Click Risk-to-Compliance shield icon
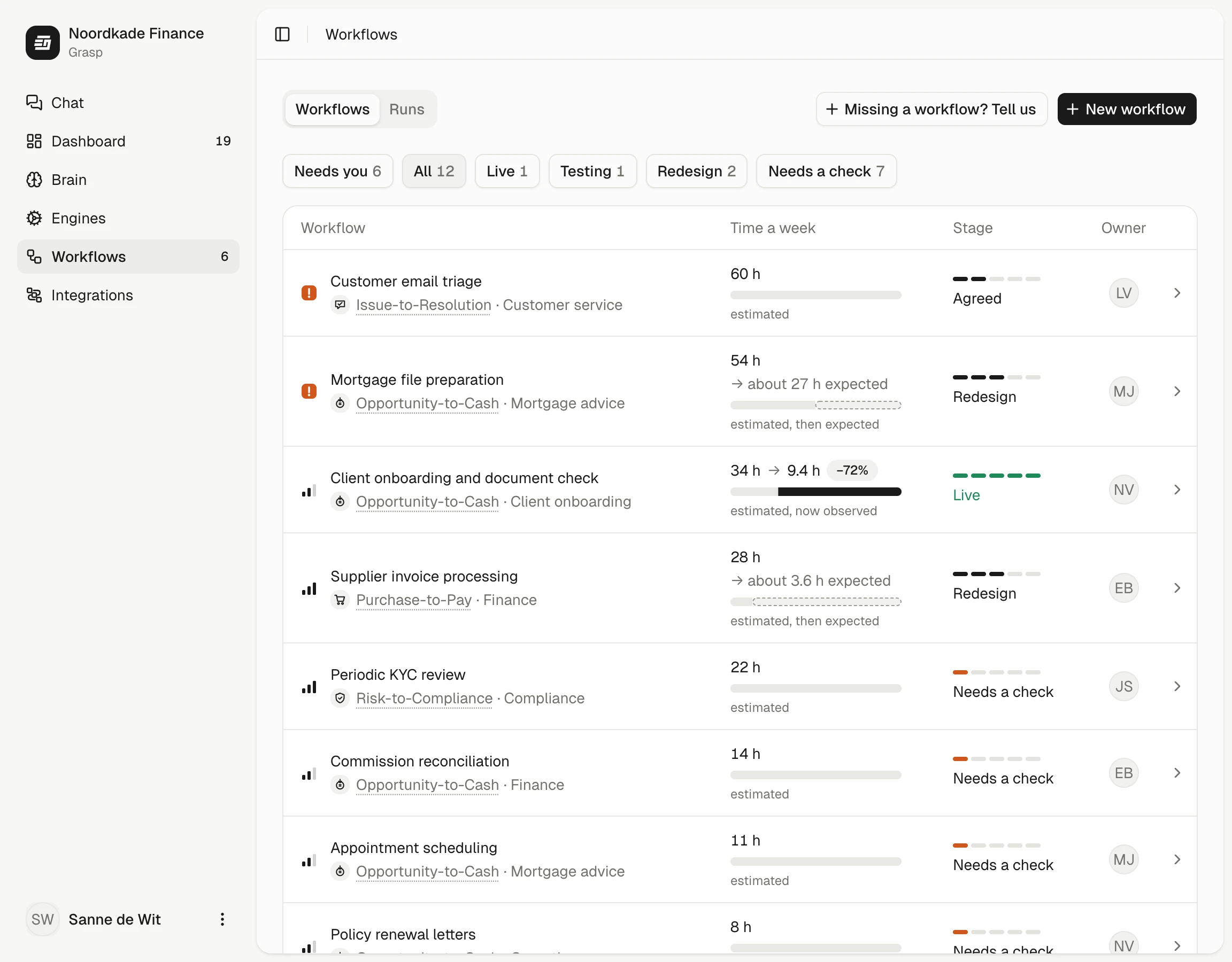This screenshot has width=1232, height=962. point(340,698)
